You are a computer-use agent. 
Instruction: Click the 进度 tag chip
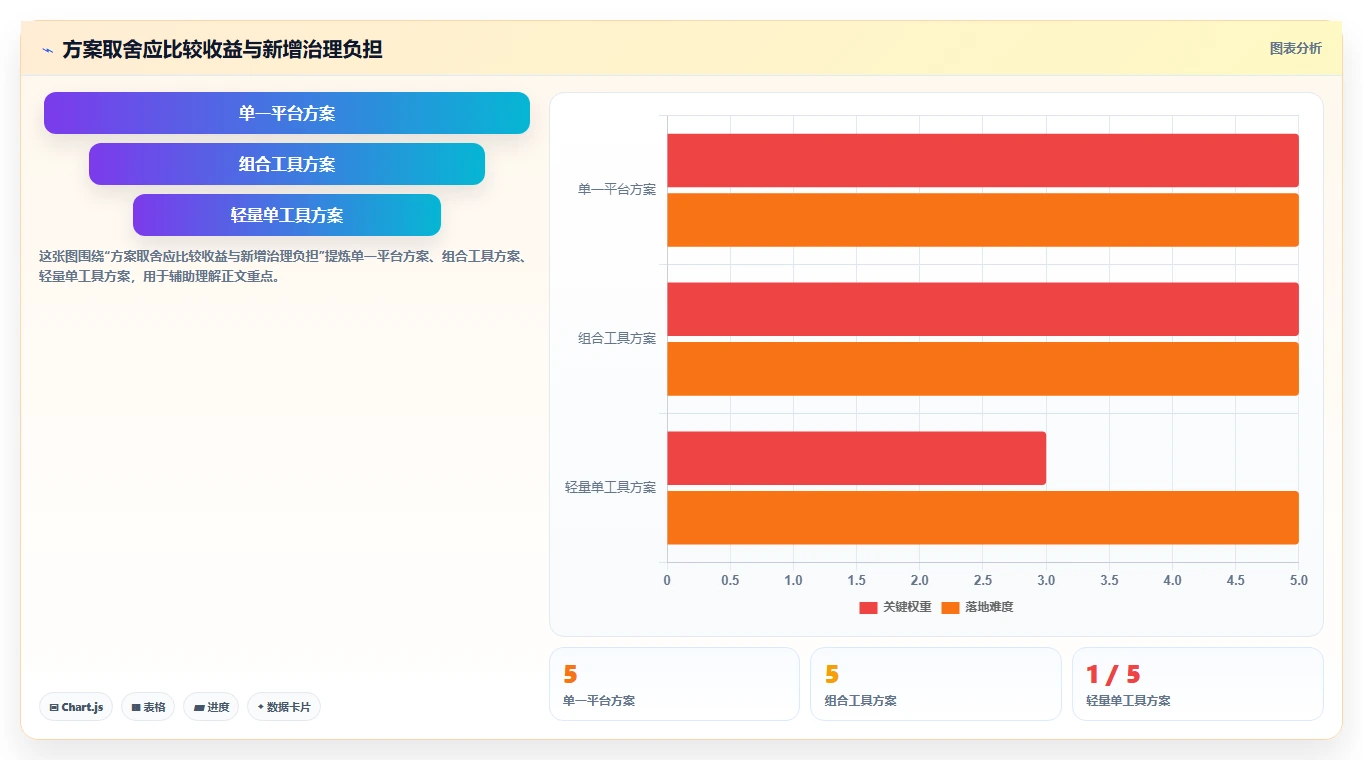pos(211,707)
